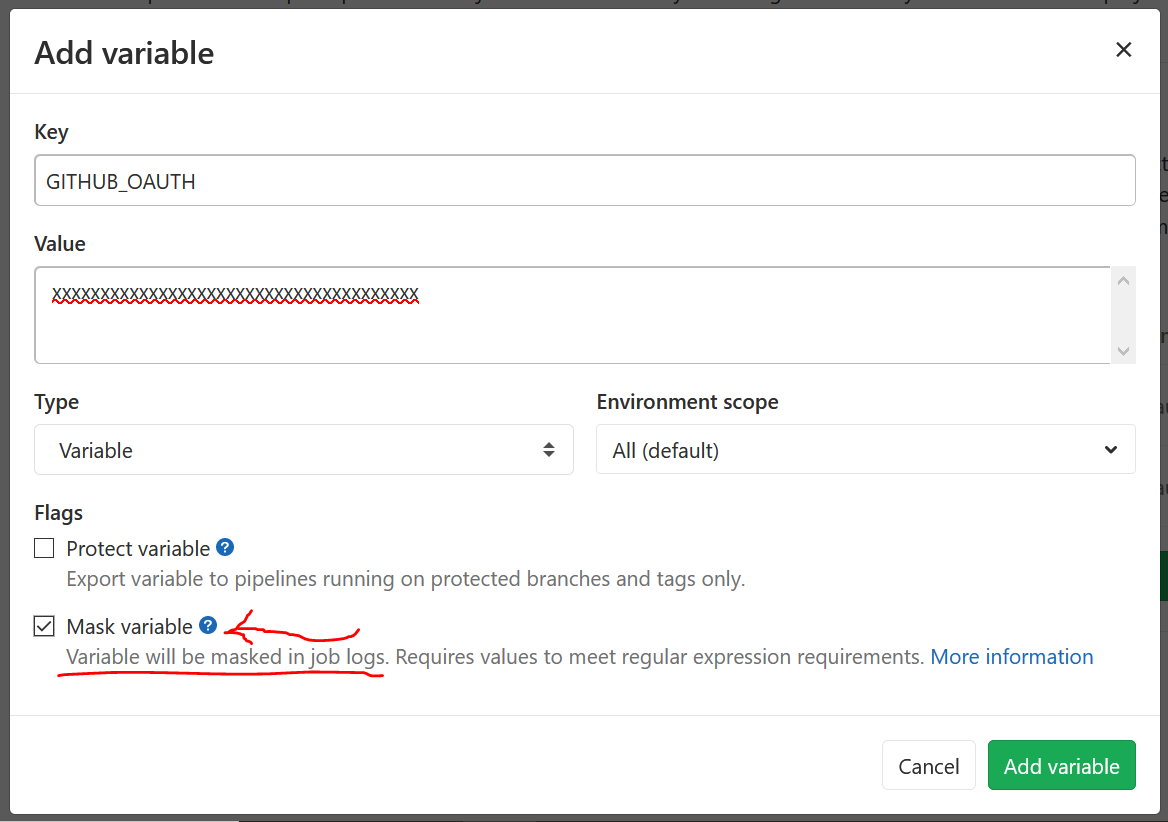Click the Type selector up-down arrows

coord(548,450)
